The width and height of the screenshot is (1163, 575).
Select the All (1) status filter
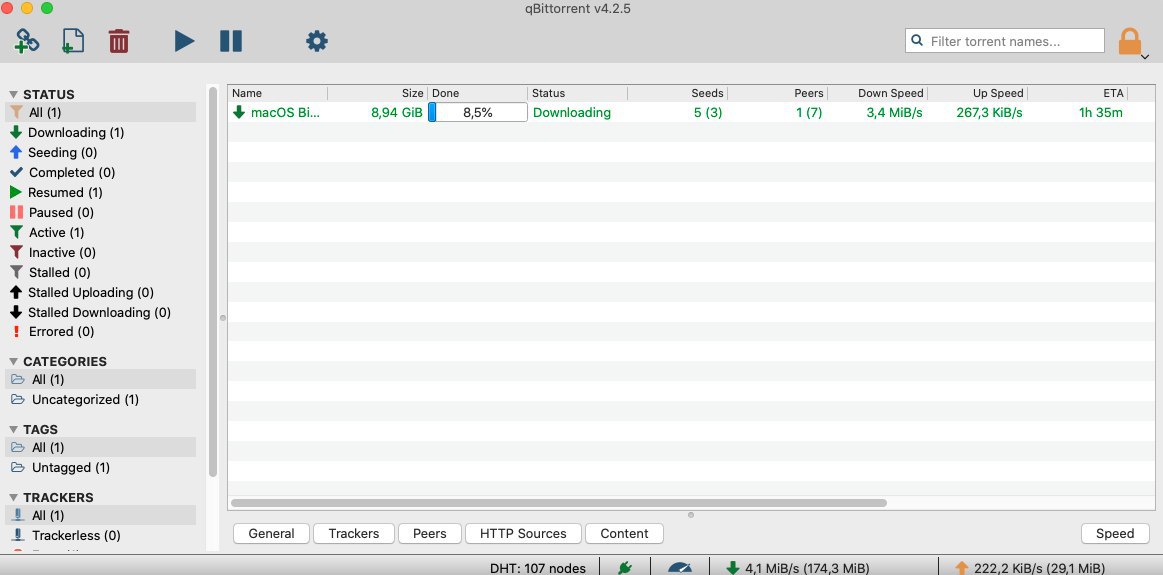click(x=100, y=113)
